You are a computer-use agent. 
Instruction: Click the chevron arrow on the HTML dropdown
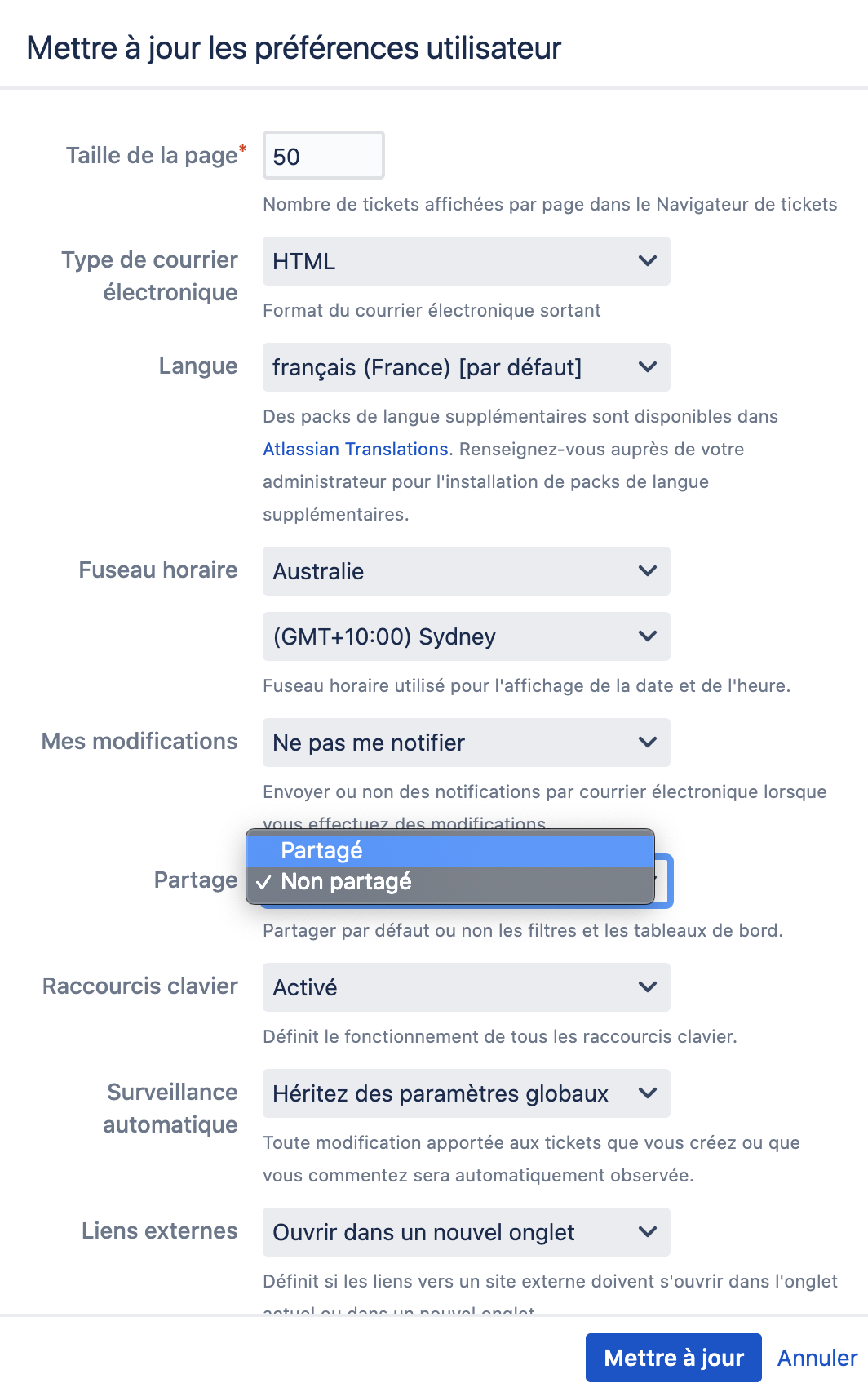648,261
